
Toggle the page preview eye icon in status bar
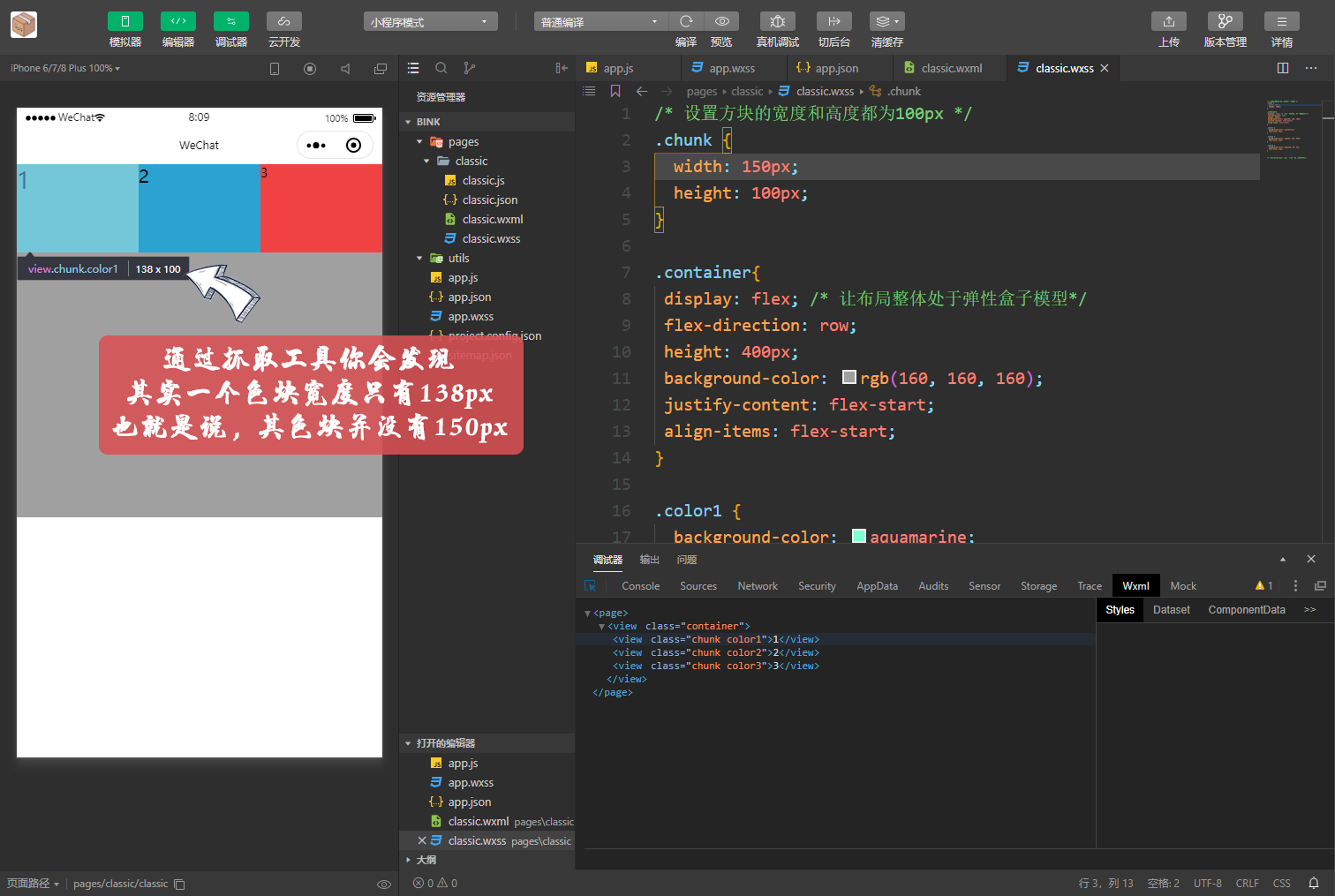pyautogui.click(x=384, y=884)
